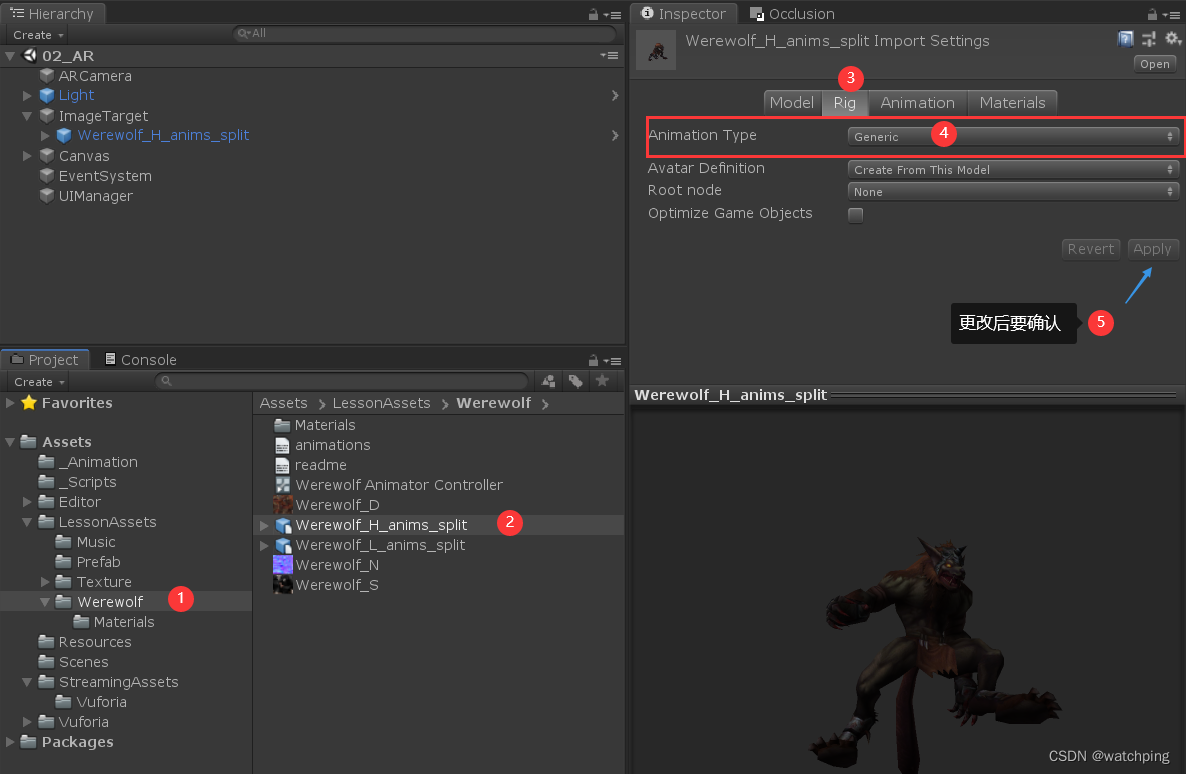Image resolution: width=1186 pixels, height=774 pixels.
Task: Click the Inspector preset sliders icon
Action: [1149, 39]
